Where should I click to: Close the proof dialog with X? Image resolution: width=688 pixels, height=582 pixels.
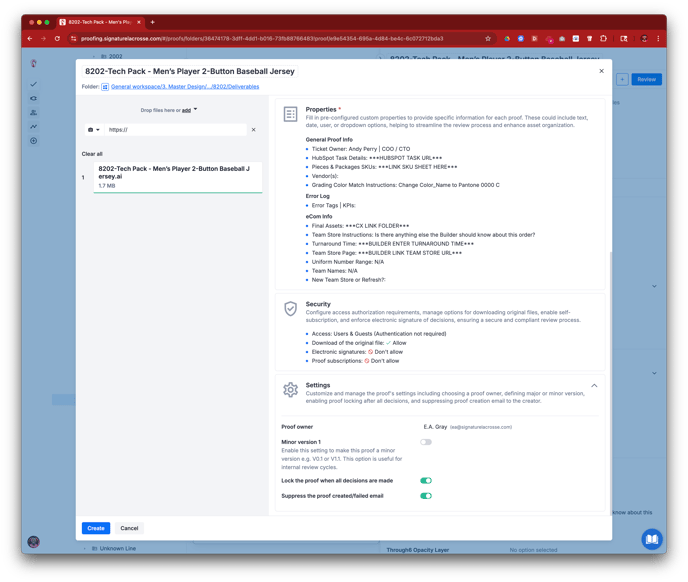(x=601, y=71)
